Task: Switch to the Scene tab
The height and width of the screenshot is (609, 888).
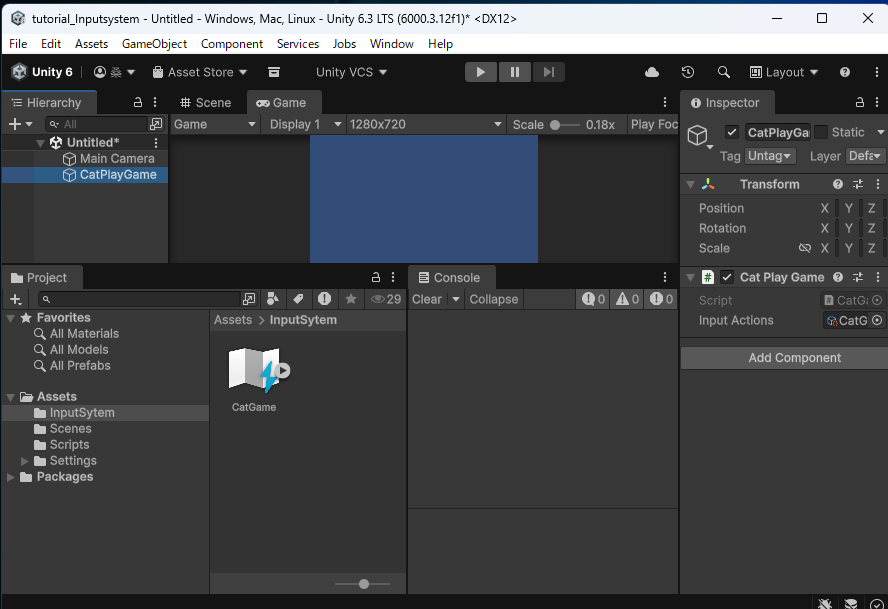Action: tap(205, 103)
